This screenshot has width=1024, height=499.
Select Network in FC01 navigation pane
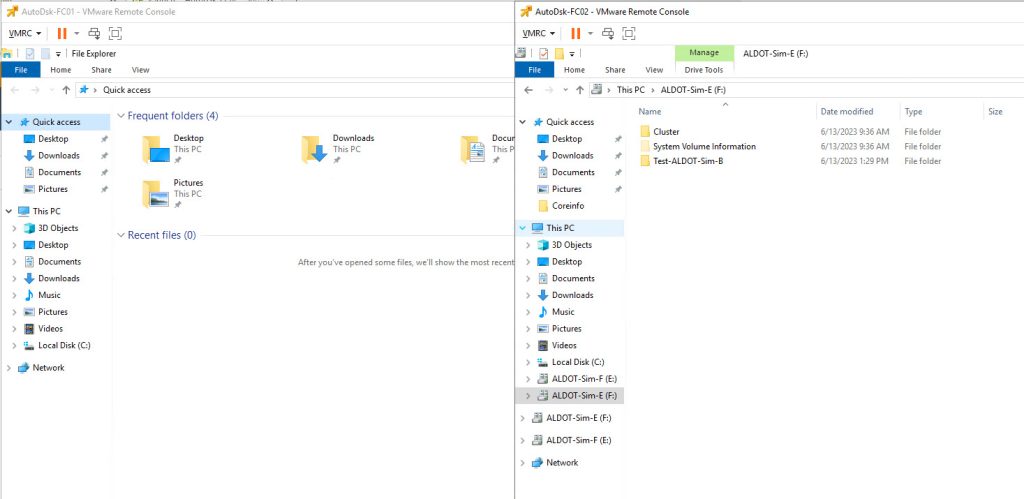48,368
